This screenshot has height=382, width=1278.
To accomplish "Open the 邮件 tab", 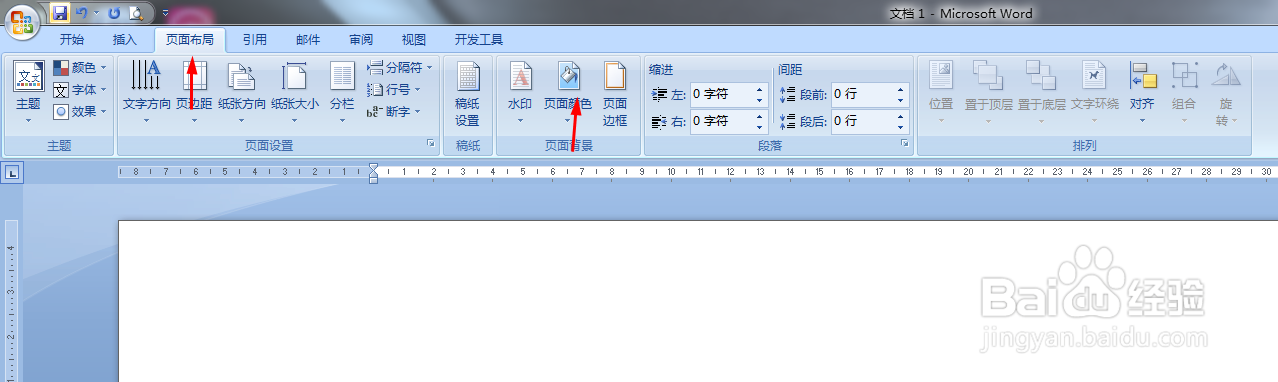I will click(x=308, y=40).
